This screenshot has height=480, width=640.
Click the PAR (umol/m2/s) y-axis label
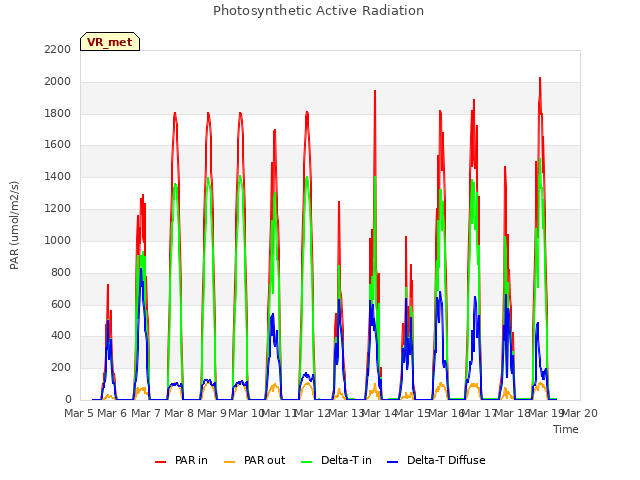[14, 225]
